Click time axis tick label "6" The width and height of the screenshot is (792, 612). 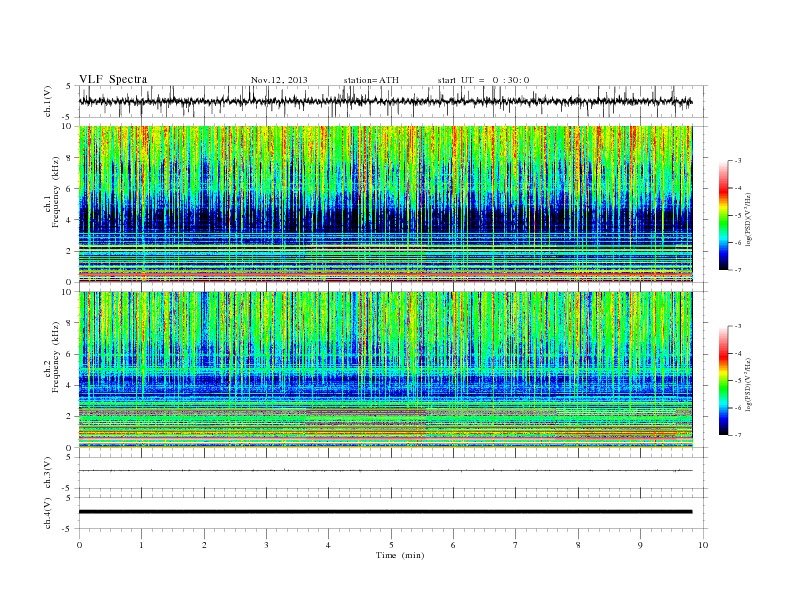point(454,545)
